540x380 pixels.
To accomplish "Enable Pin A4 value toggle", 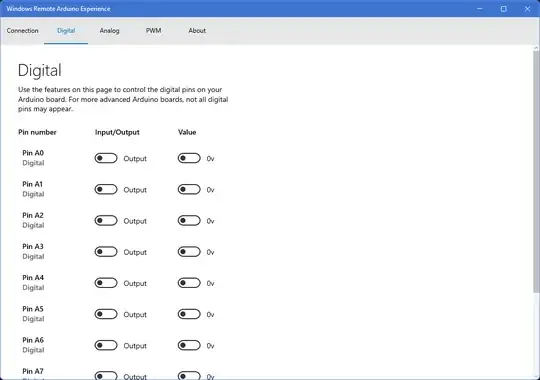I will [189, 283].
